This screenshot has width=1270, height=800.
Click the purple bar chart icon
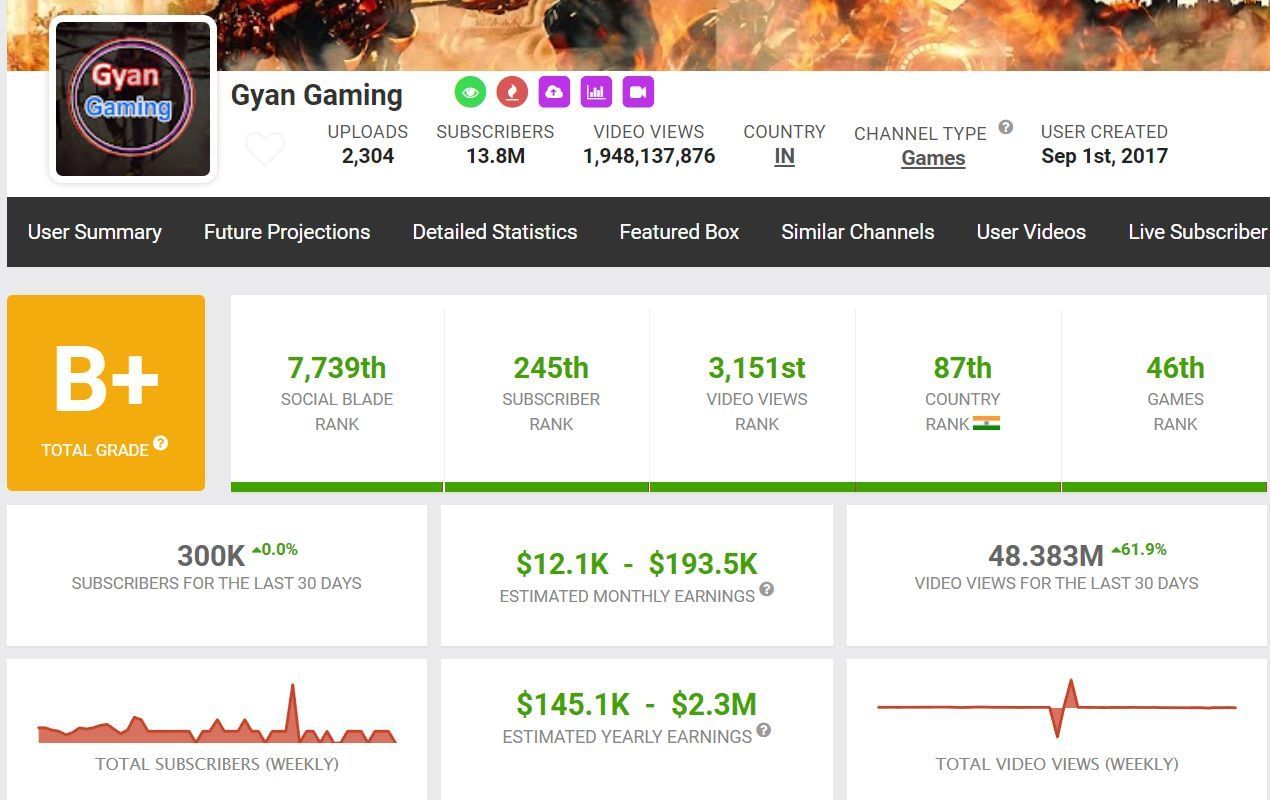[x=596, y=93]
